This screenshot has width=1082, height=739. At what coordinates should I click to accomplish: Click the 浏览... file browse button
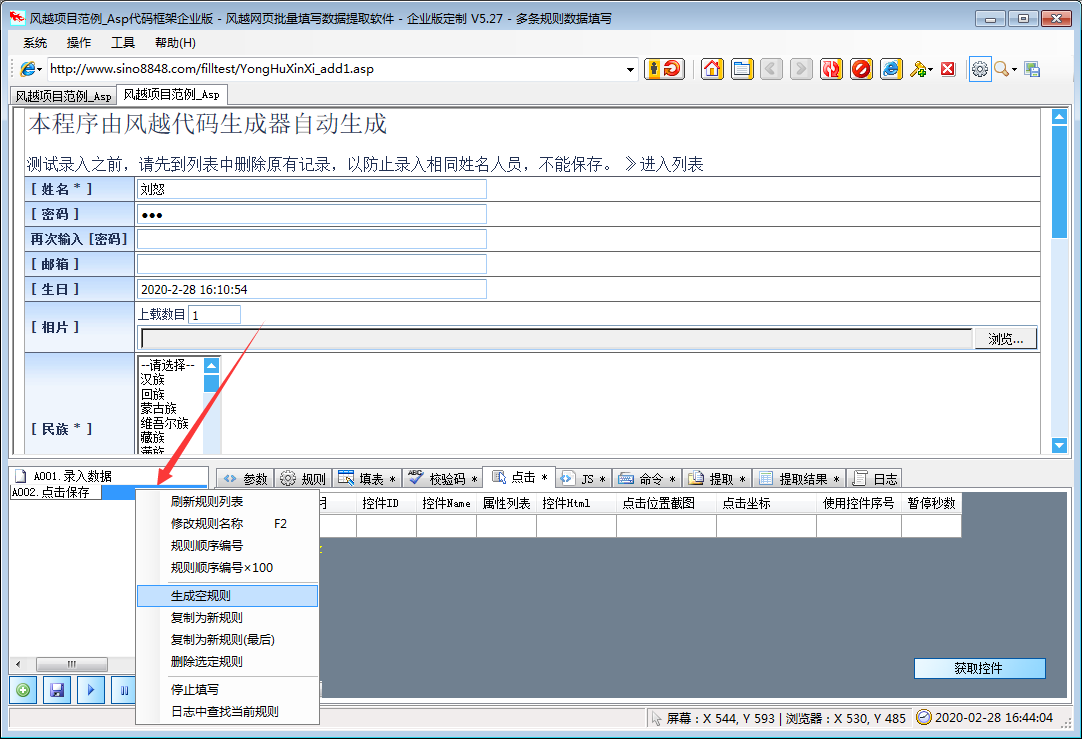tap(1005, 339)
